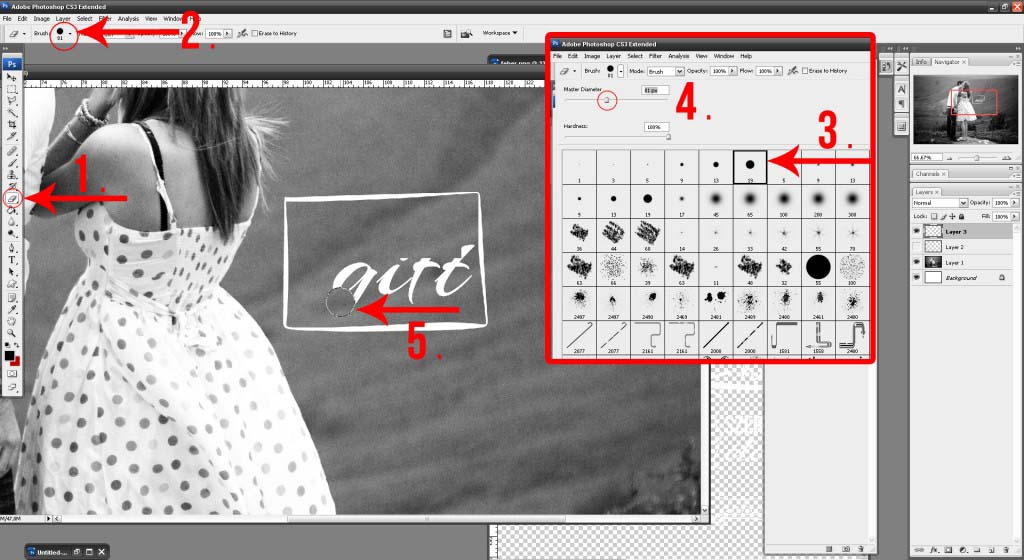Open the Brush preset picker dropdown arrow
Viewport: 1024px width, 560px height.
pyautogui.click(x=70, y=34)
